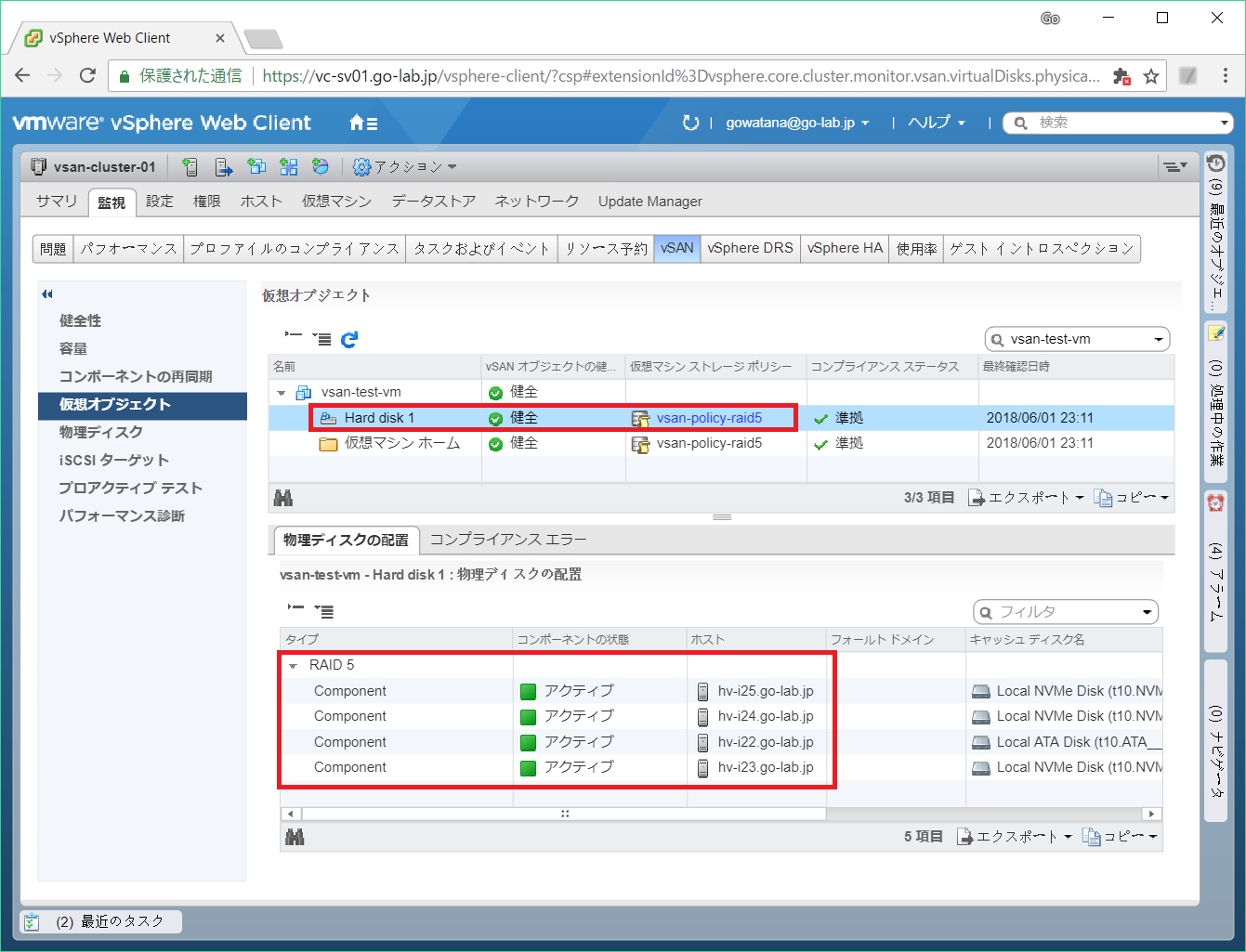Screen dimensions: 1246x952
Task: Collapse the RAID 5 tree row
Action: 293,666
